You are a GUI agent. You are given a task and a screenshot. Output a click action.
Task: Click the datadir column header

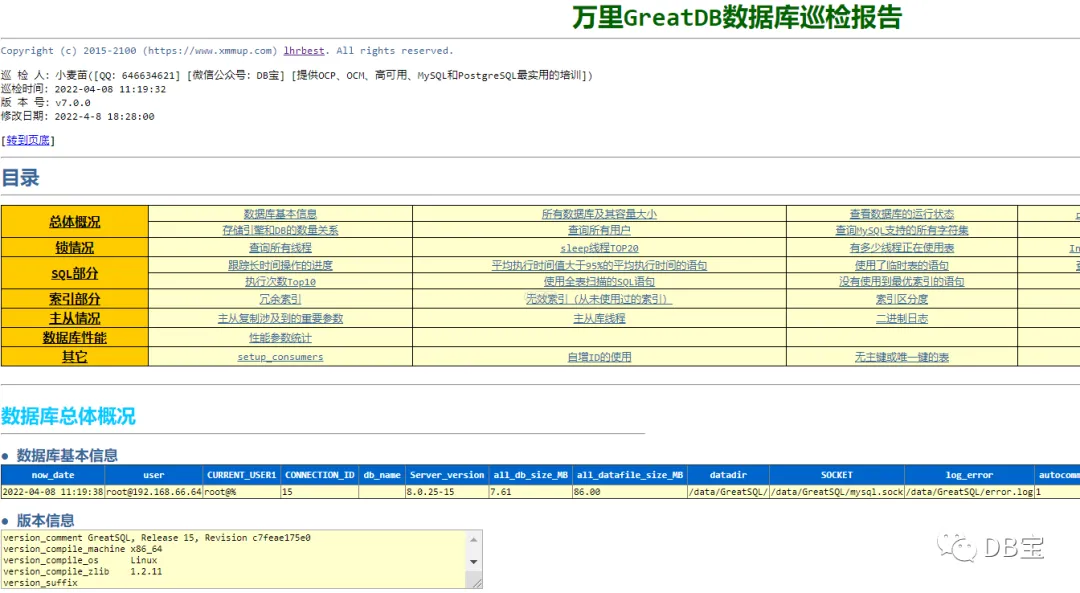pos(728,475)
